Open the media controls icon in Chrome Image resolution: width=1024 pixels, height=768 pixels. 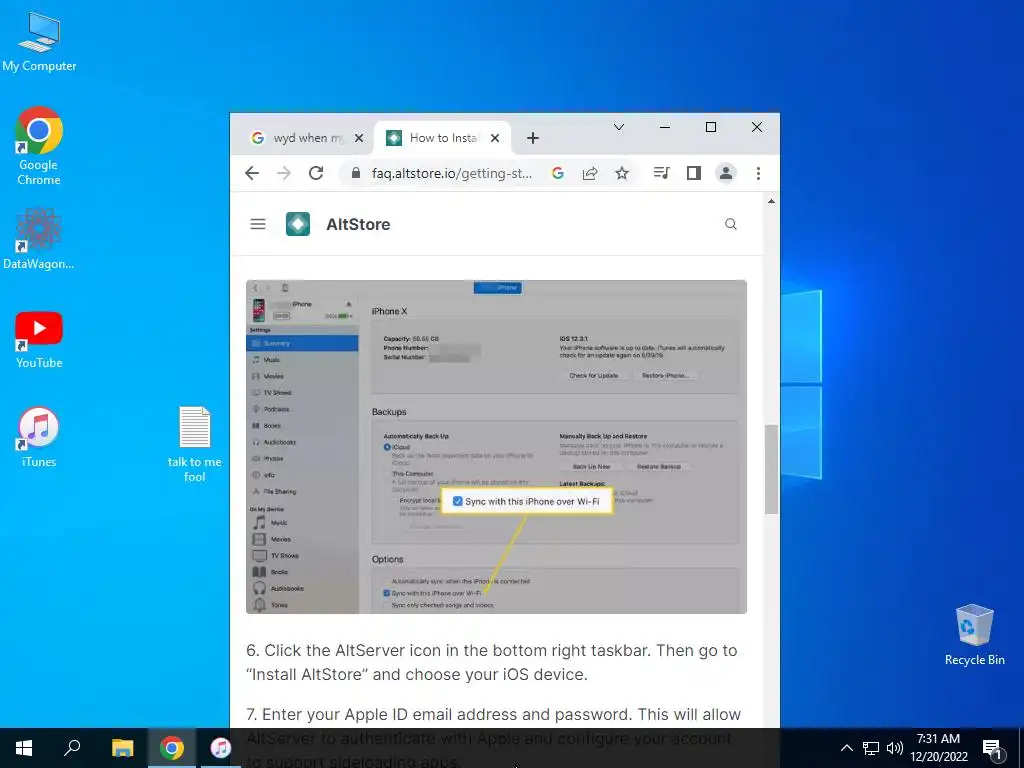[x=662, y=173]
